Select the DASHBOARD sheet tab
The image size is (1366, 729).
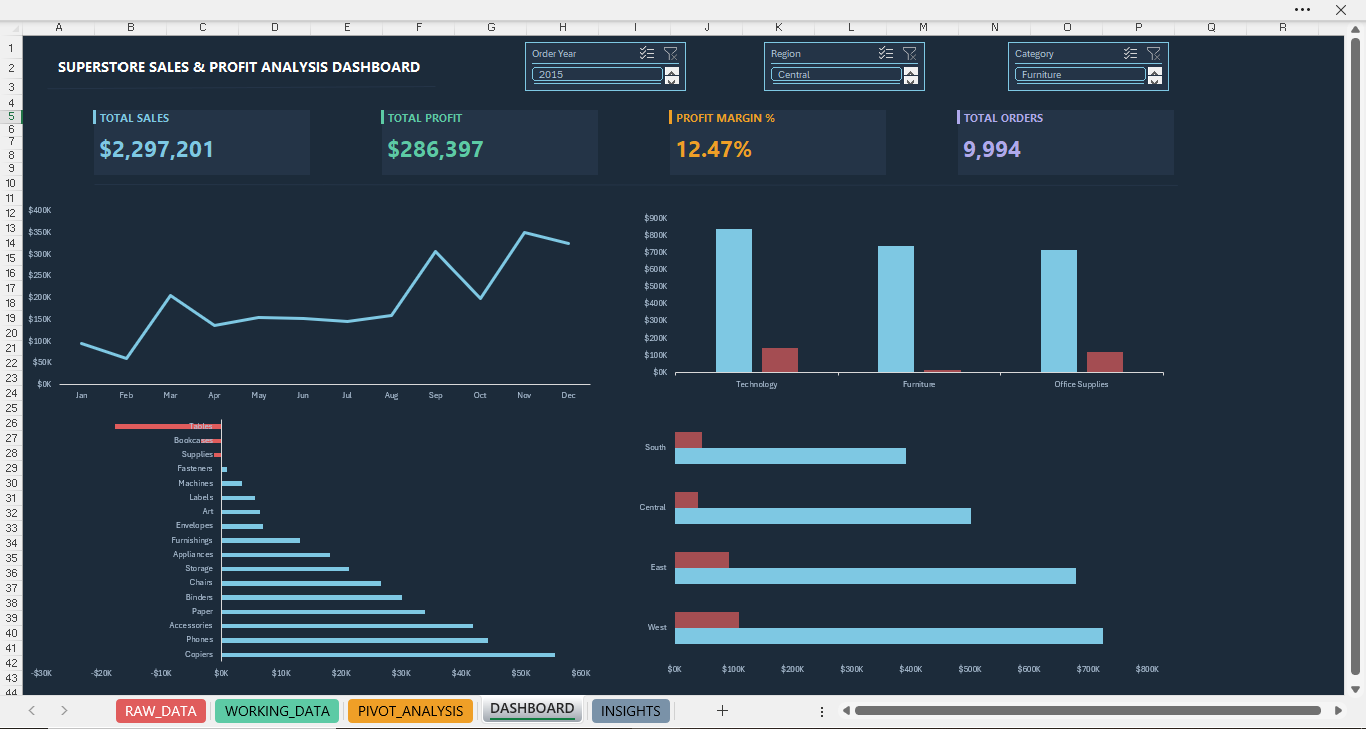[x=532, y=710]
